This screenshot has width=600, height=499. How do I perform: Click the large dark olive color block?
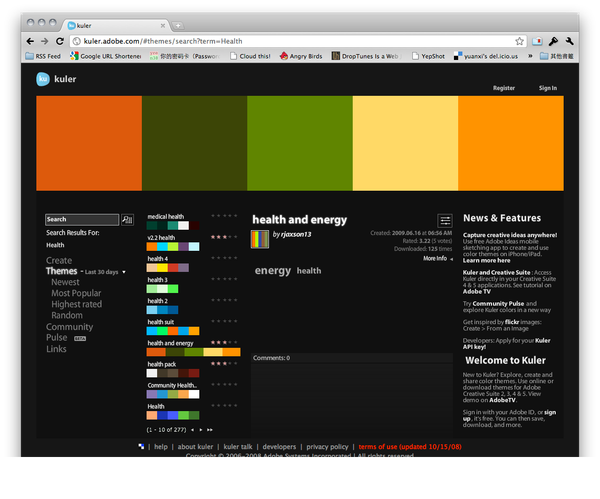pyautogui.click(x=194, y=144)
